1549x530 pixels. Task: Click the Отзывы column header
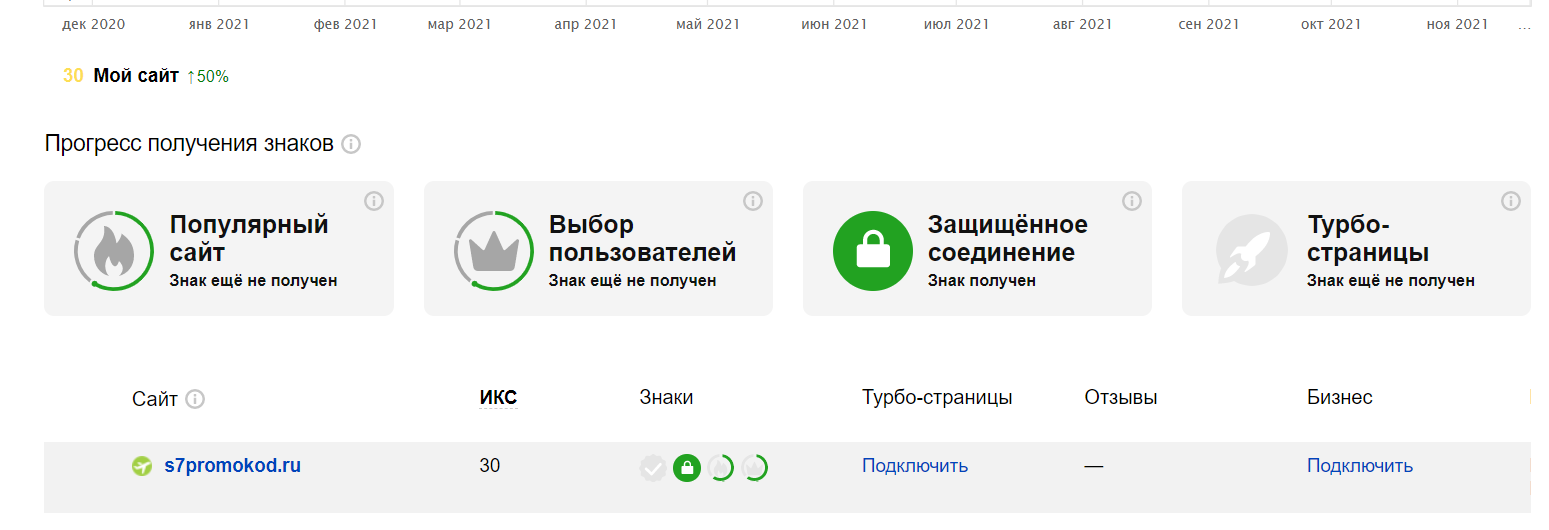coord(1121,398)
